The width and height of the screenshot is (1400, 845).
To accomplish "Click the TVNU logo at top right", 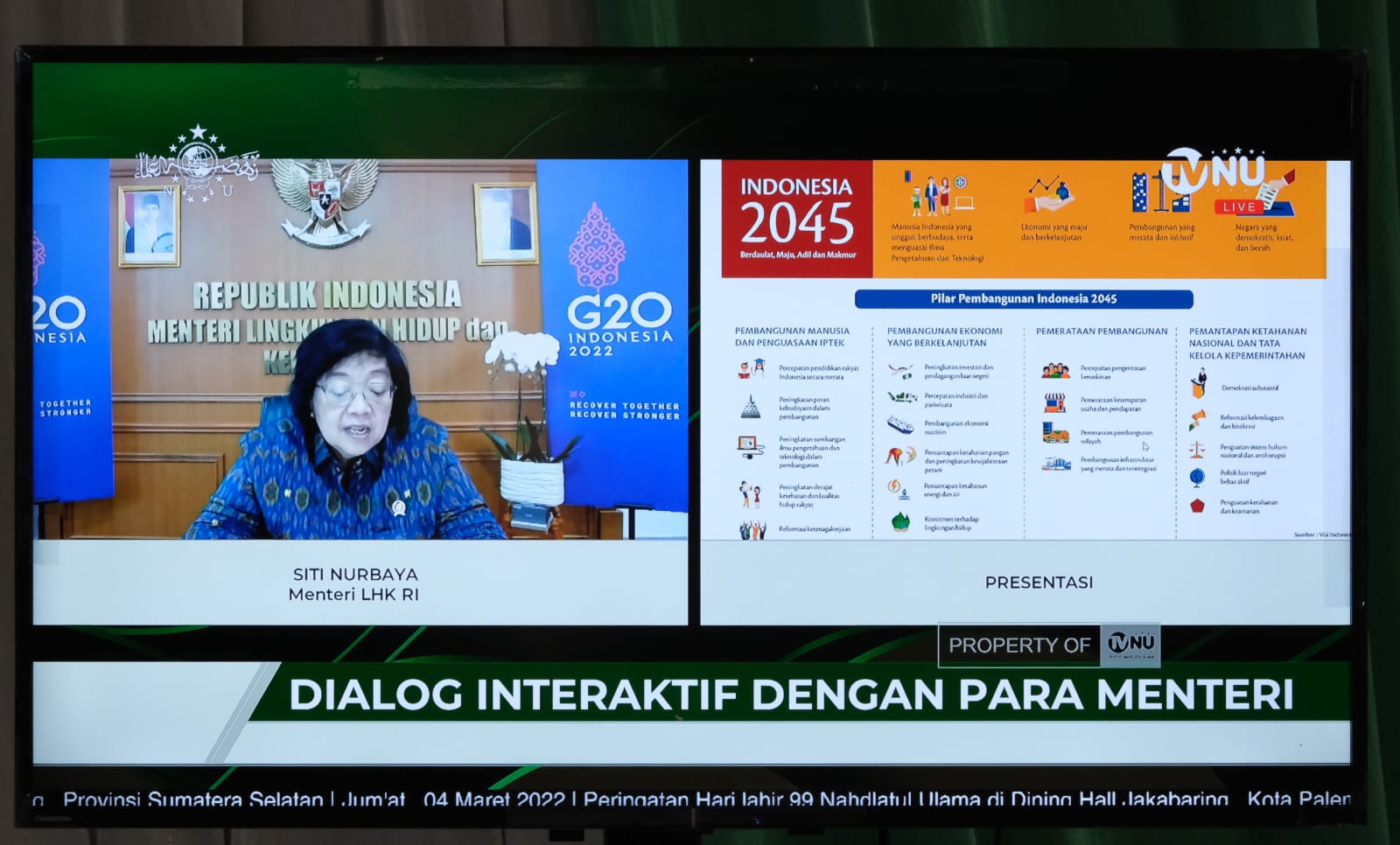I will 1214,171.
